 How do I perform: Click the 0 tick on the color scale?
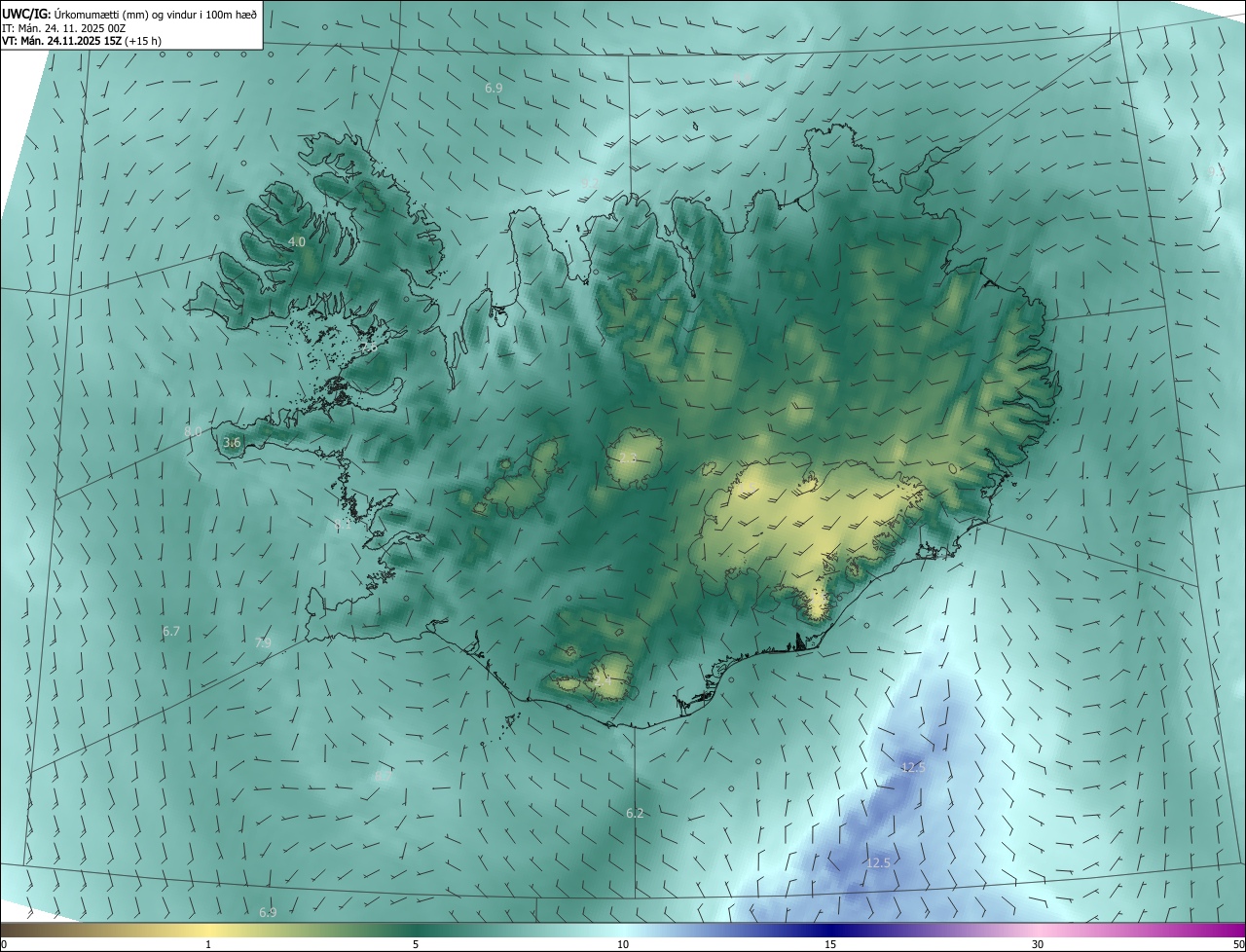click(4, 945)
